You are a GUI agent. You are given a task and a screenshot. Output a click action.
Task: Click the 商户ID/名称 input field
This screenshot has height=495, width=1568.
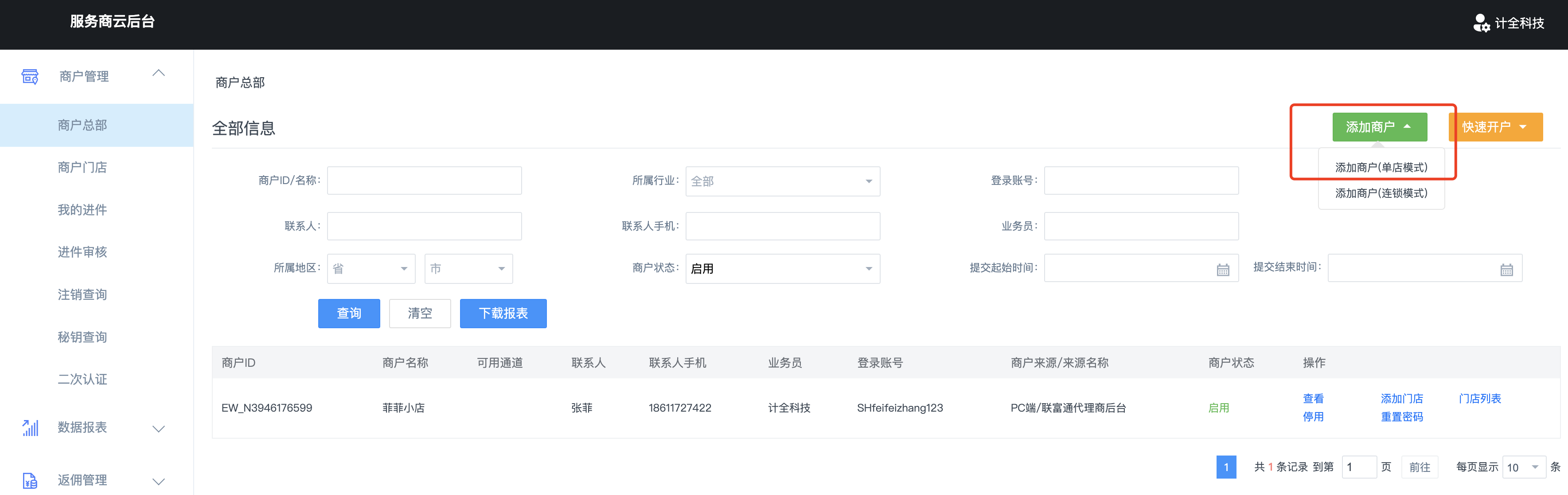(x=424, y=181)
